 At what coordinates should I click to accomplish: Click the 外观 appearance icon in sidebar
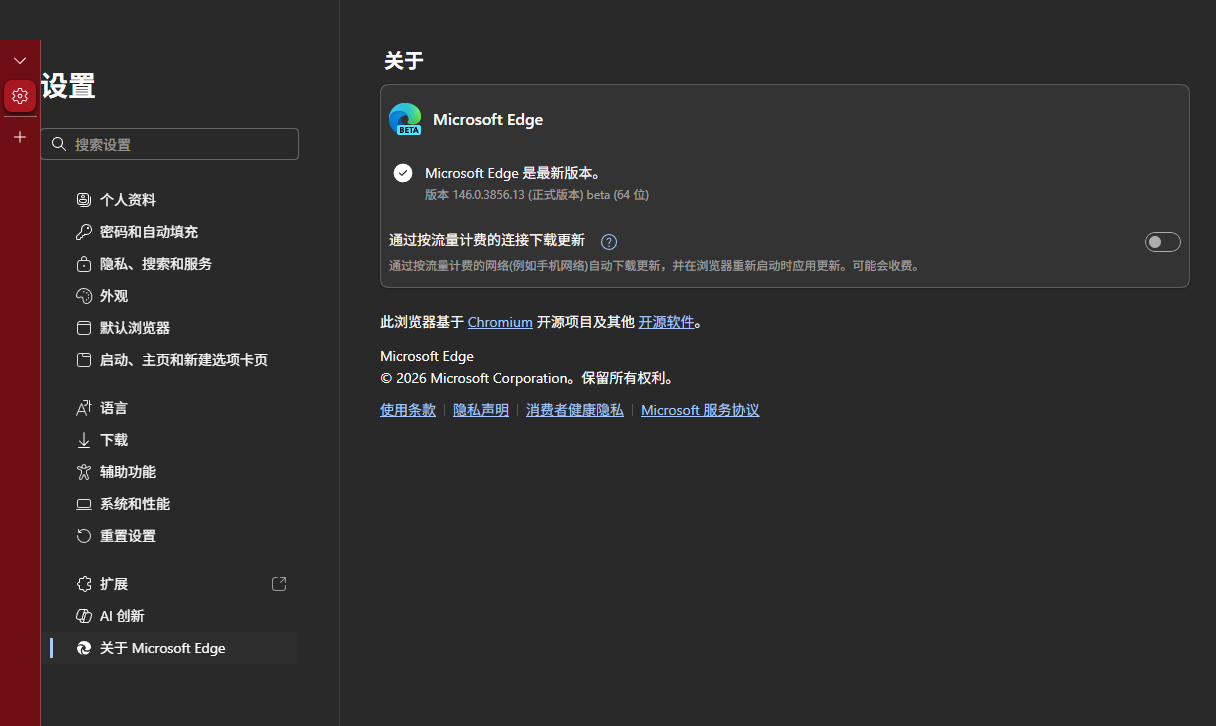tap(84, 295)
